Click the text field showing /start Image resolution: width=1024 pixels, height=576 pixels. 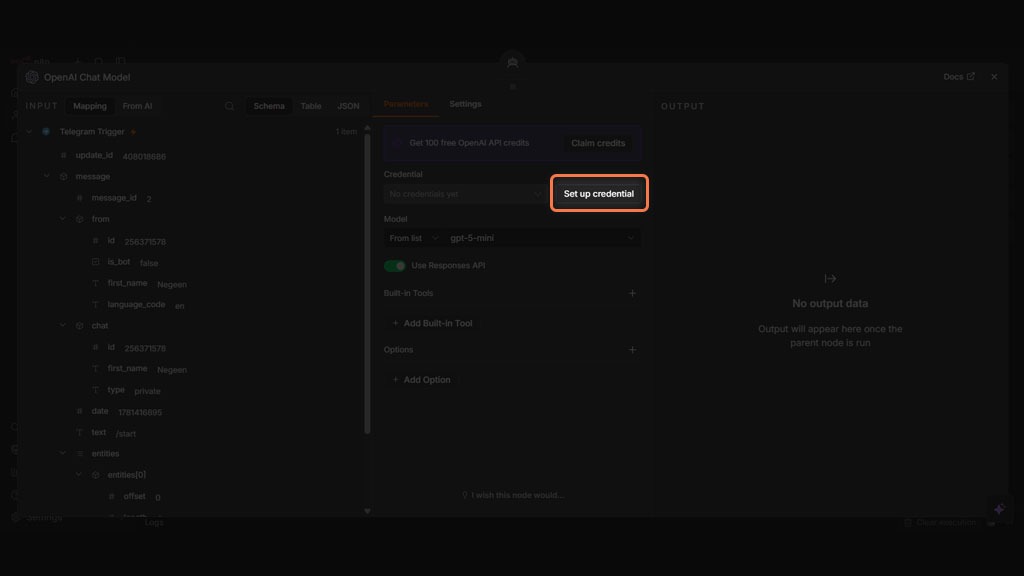tap(99, 432)
